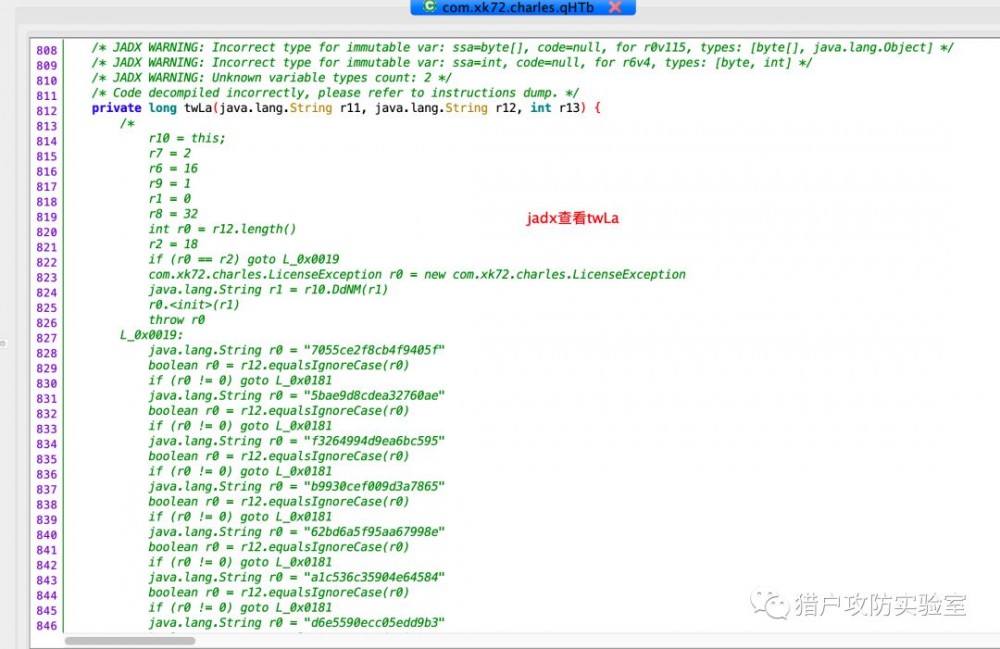1000x649 pixels.
Task: Click the 'if (r0 == r2) goto L_0x0019' line
Action: click(244, 259)
